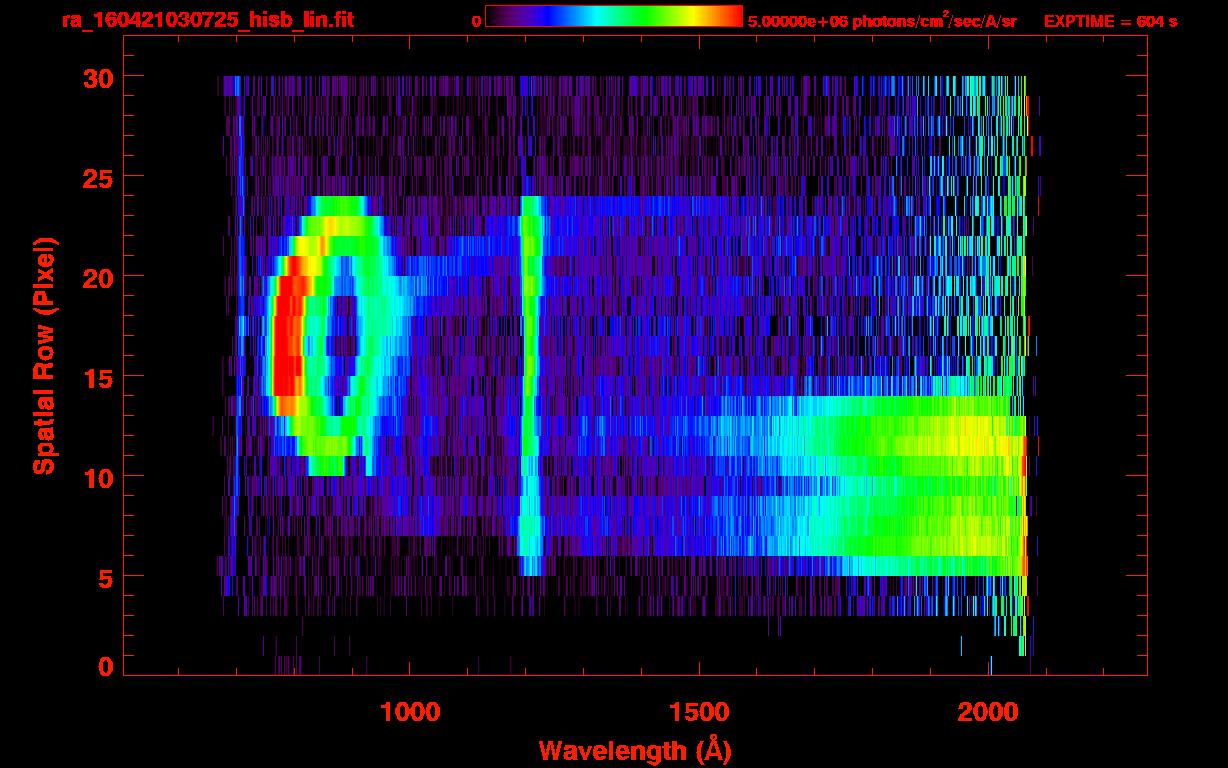The width and height of the screenshot is (1228, 768).
Task: Click the color bar minimum label 0
Action: (x=476, y=21)
